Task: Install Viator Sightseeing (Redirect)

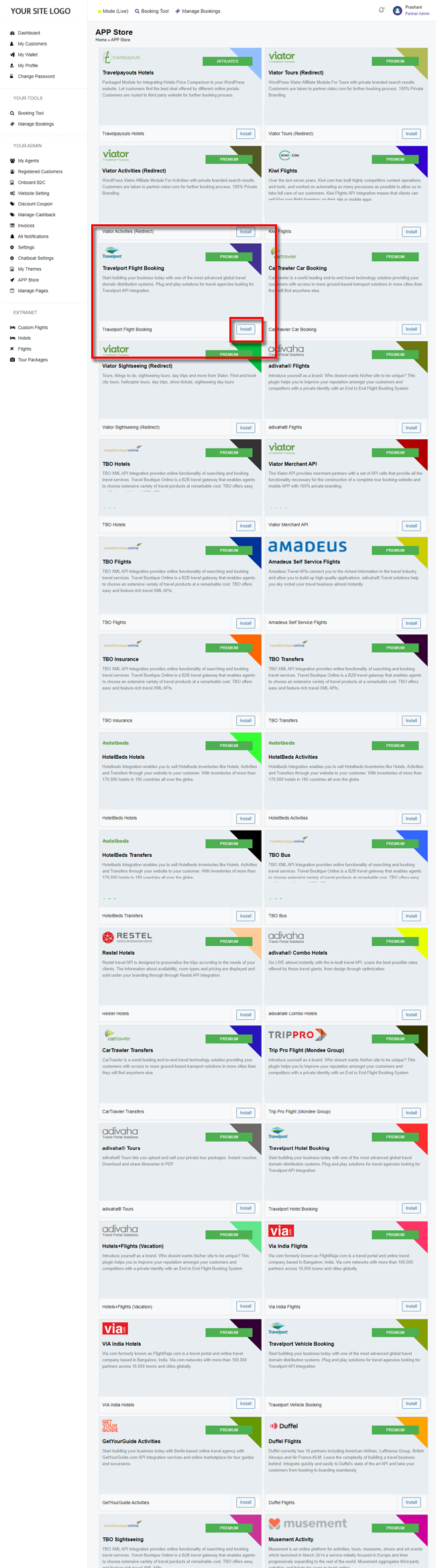Action: [x=246, y=428]
